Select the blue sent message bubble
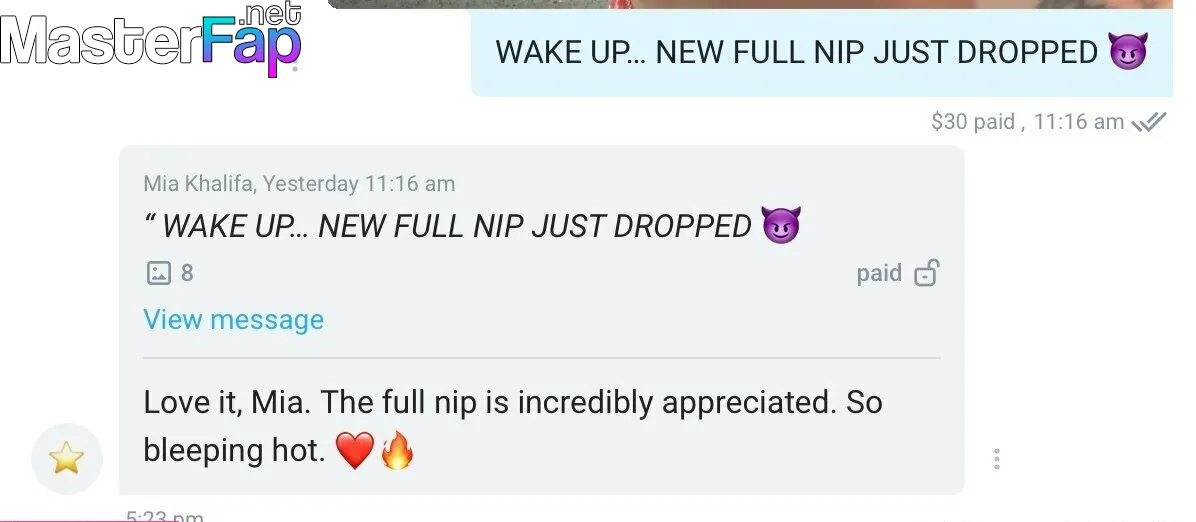 click(821, 53)
